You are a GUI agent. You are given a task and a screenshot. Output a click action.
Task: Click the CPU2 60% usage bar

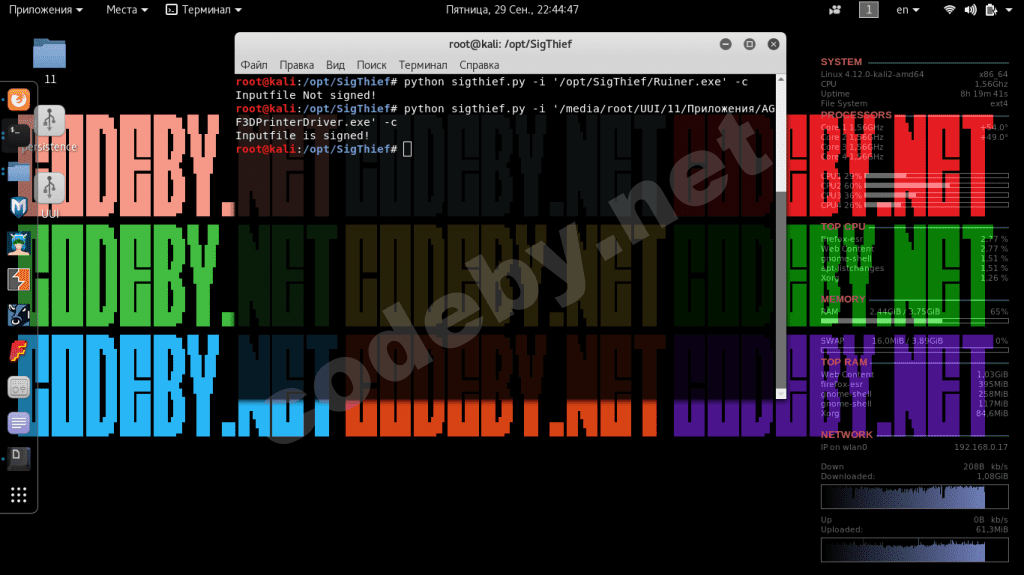(x=936, y=186)
